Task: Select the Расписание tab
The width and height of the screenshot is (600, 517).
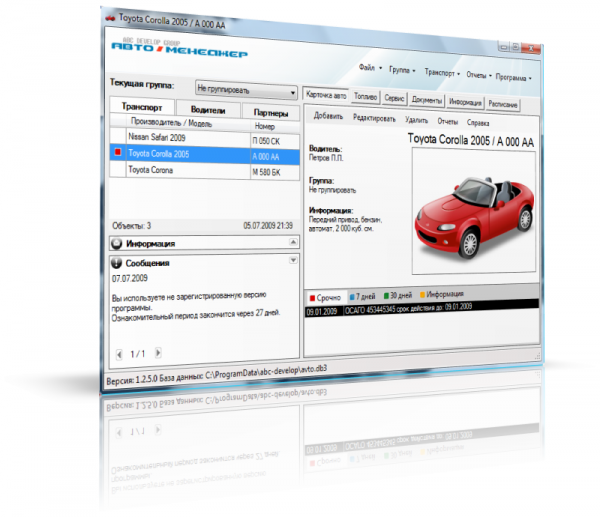Action: [503, 104]
